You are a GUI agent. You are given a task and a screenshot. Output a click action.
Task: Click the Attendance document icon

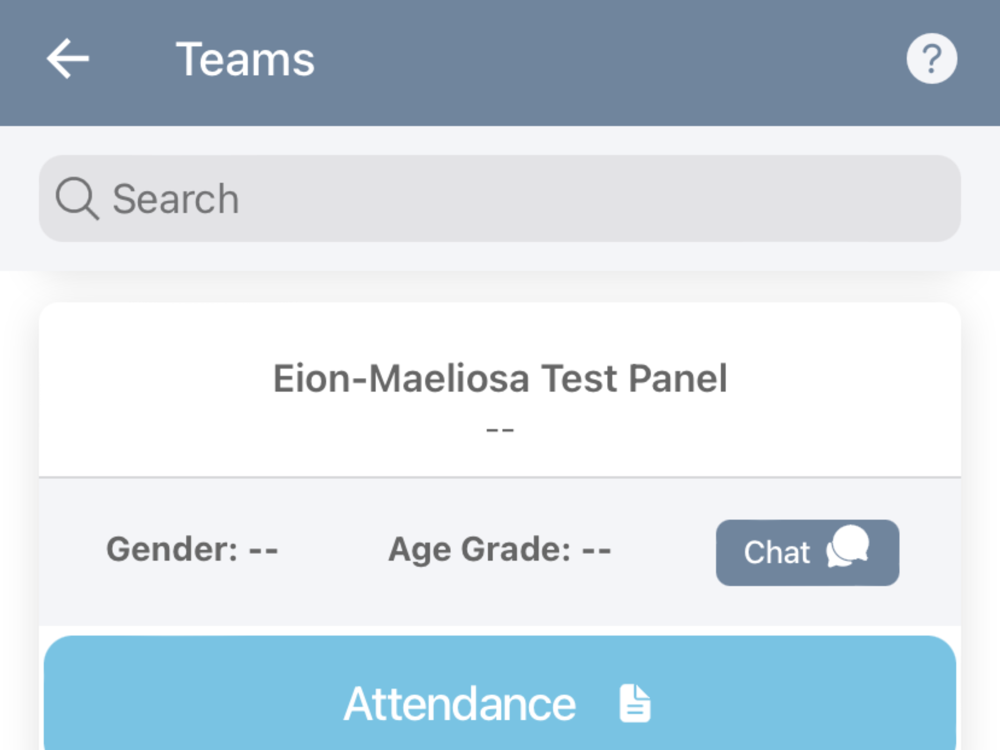point(634,704)
